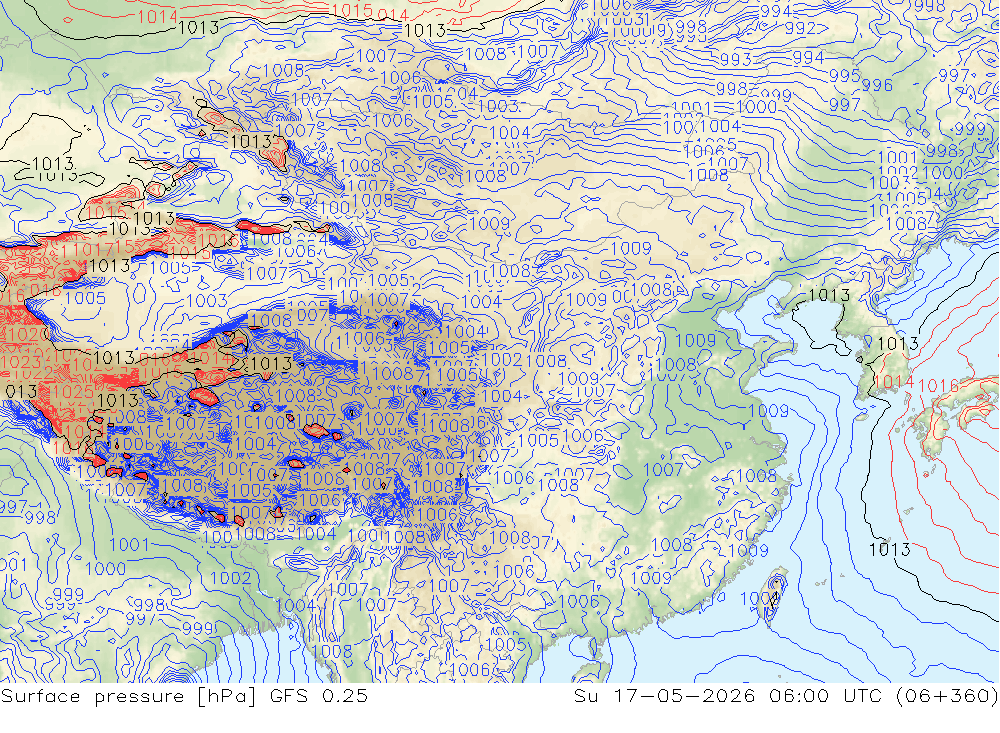
Task: Select the '[hPa]' unit label in caption
Action: pos(226,696)
